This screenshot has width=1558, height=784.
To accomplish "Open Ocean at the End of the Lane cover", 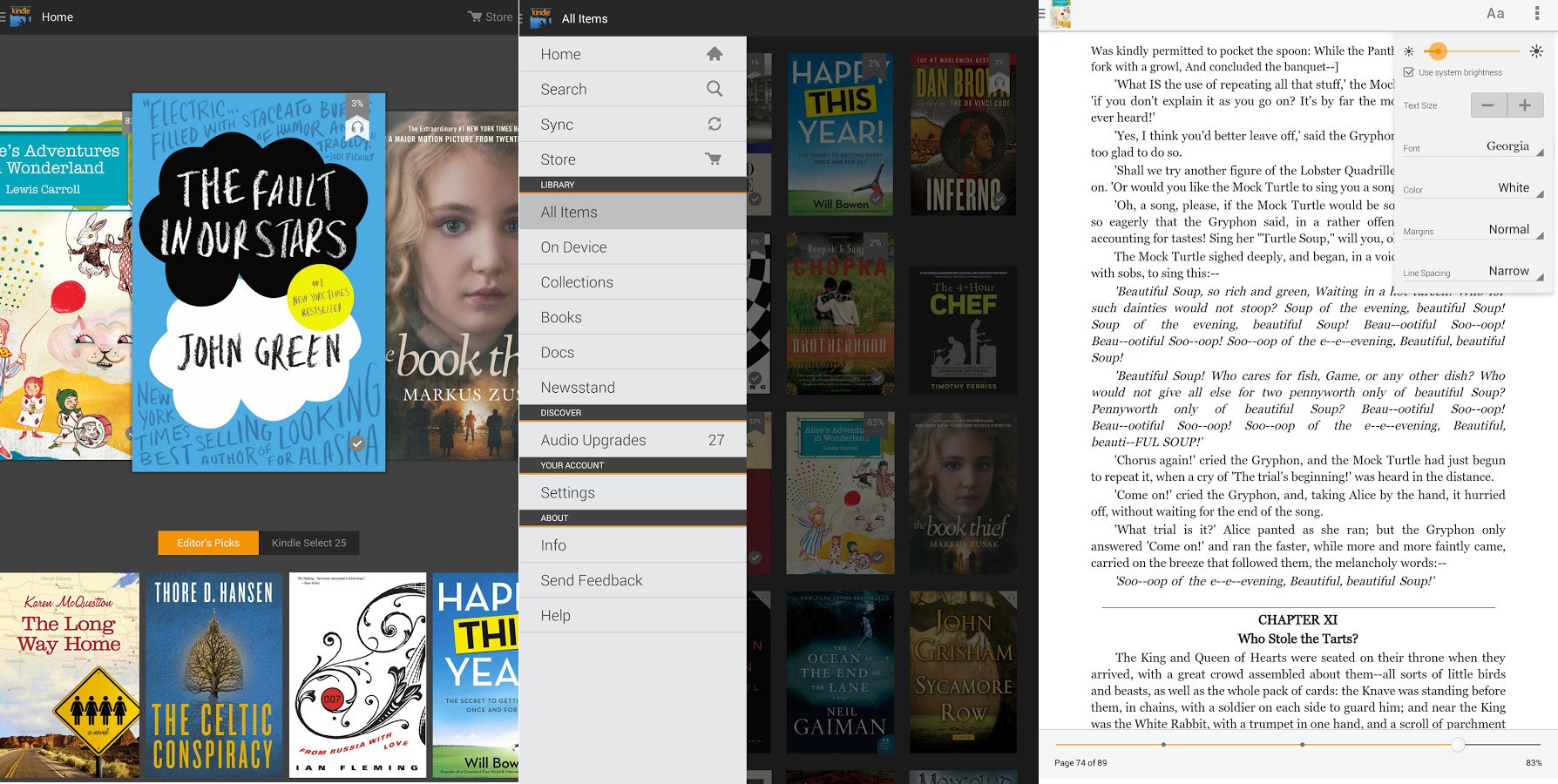I will tap(840, 672).
